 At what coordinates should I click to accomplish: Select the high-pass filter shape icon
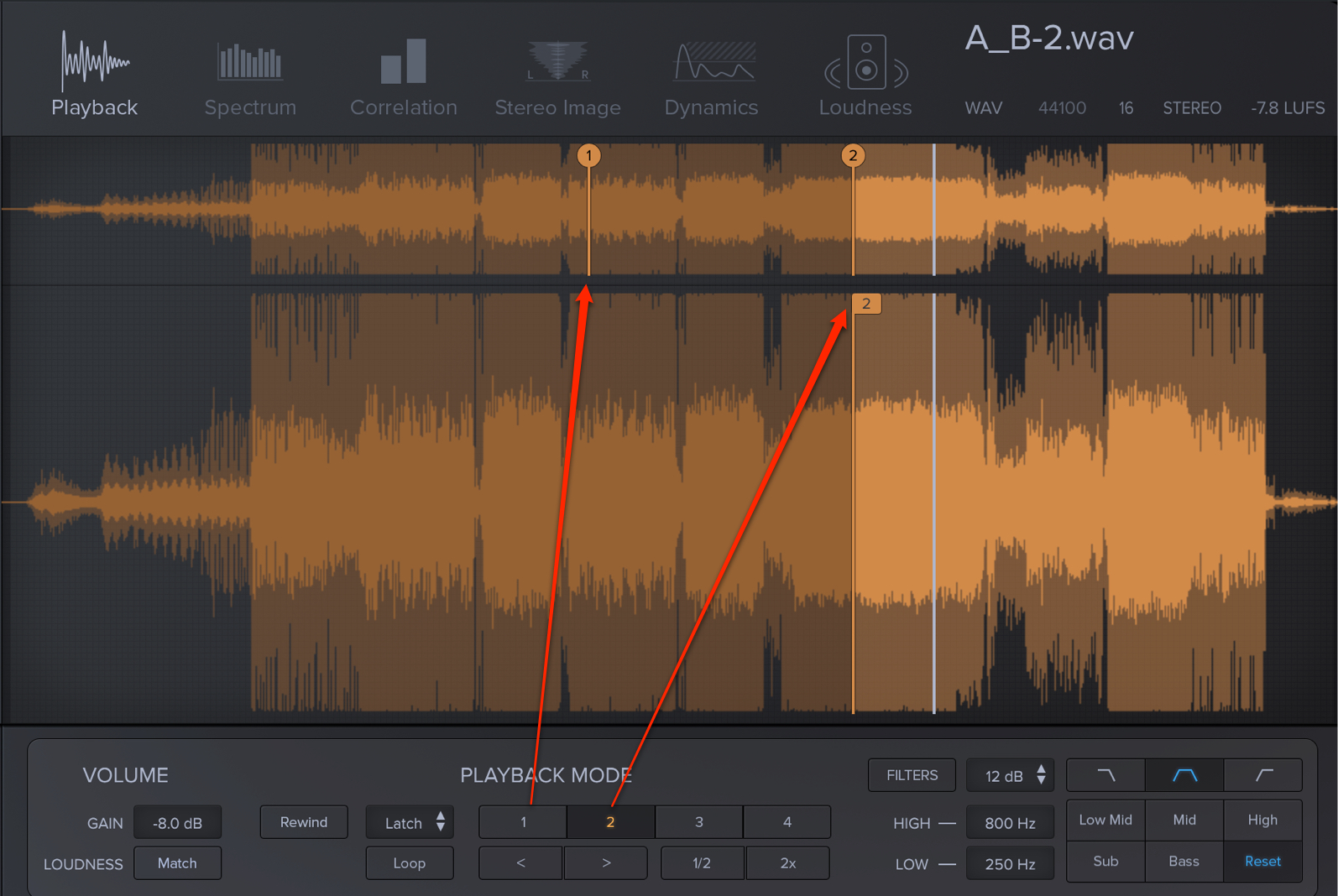click(x=1263, y=775)
